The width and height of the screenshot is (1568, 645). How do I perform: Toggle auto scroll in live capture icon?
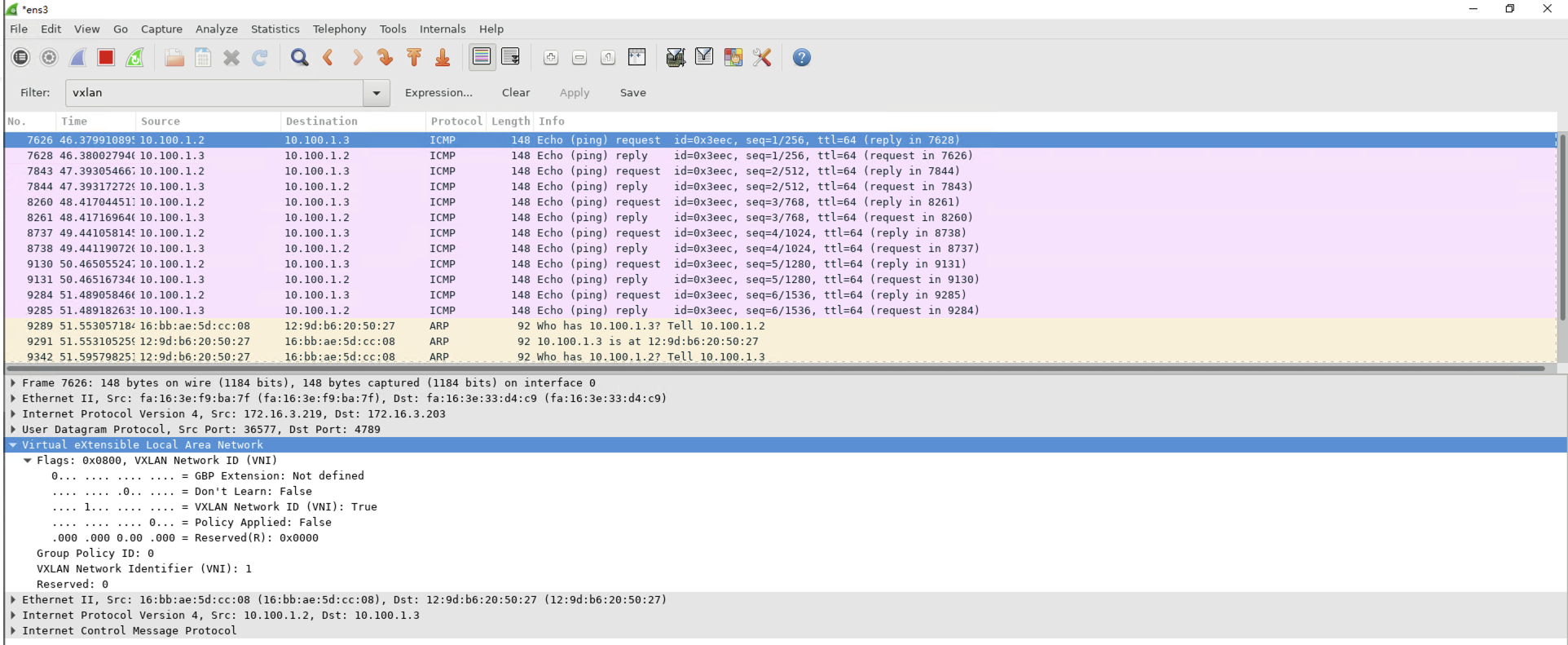[x=511, y=57]
